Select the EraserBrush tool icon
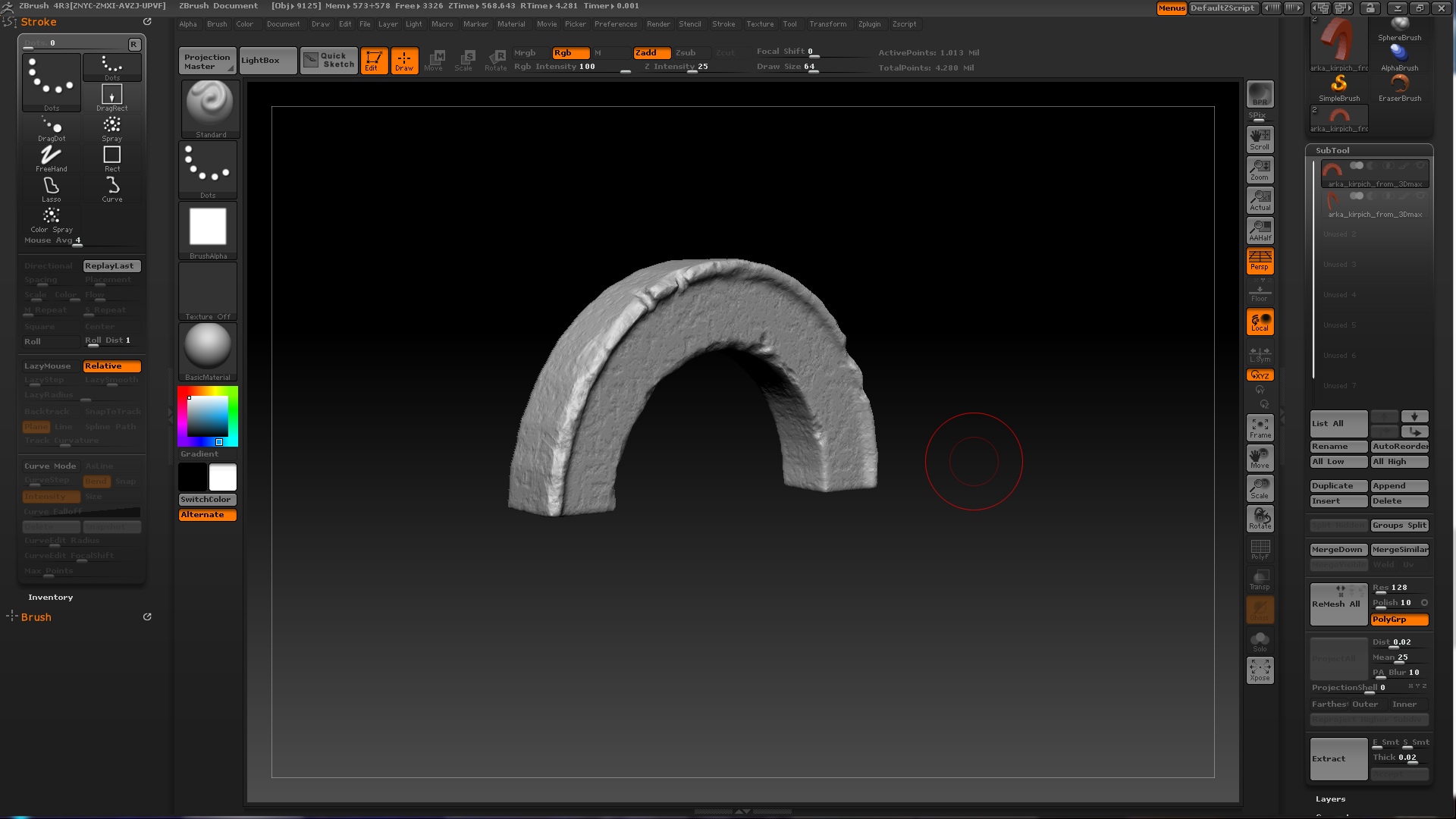 [1399, 85]
